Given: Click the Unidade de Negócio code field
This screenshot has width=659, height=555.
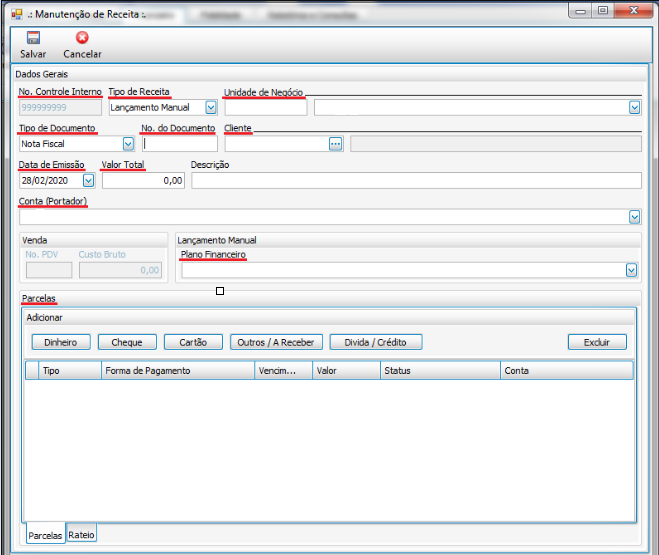Looking at the screenshot, I should tap(266, 108).
